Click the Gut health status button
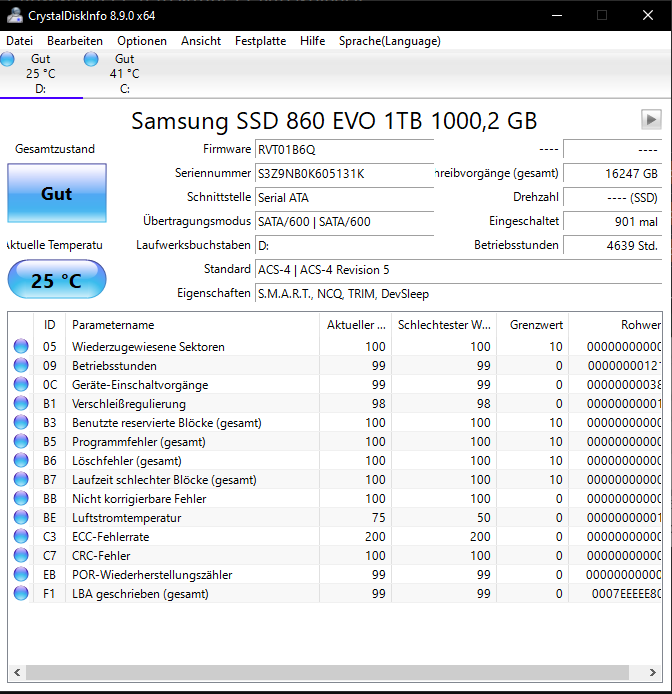Viewport: 672px width, 694px height. 57,193
